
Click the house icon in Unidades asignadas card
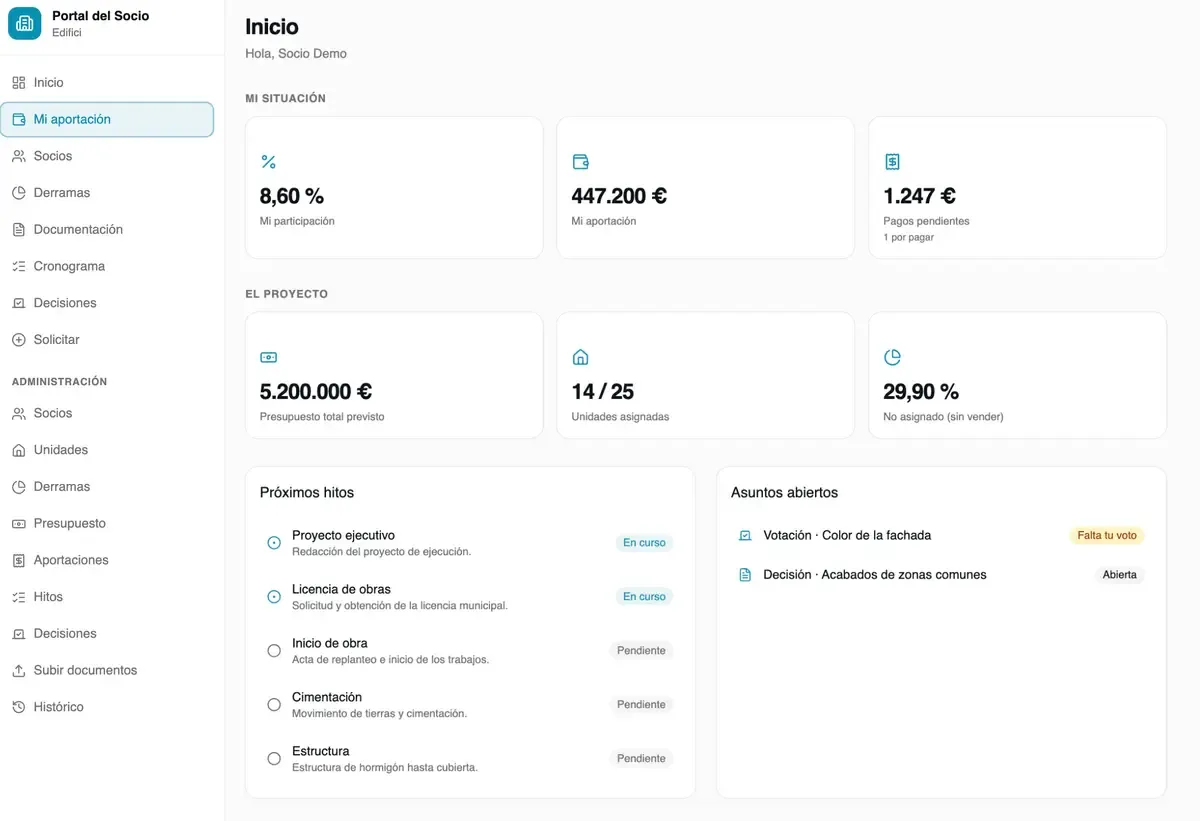[580, 357]
